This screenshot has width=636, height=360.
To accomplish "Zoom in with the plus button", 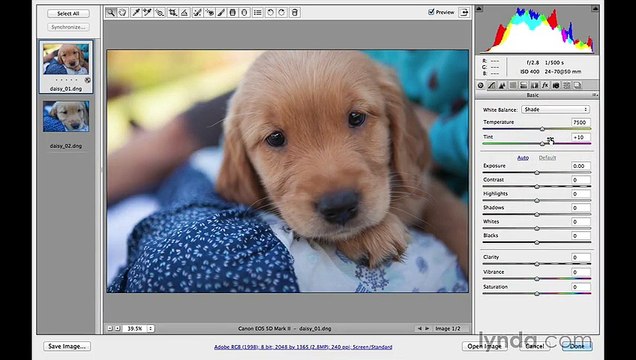I will click(117, 328).
